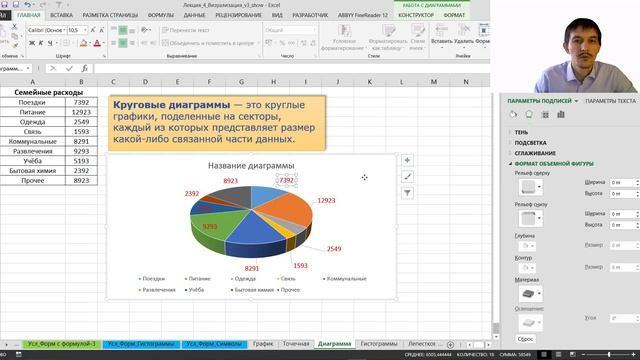Image resolution: width=640 pixels, height=360 pixels.
Task: Select chart title Название диаграммы
Action: point(251,166)
